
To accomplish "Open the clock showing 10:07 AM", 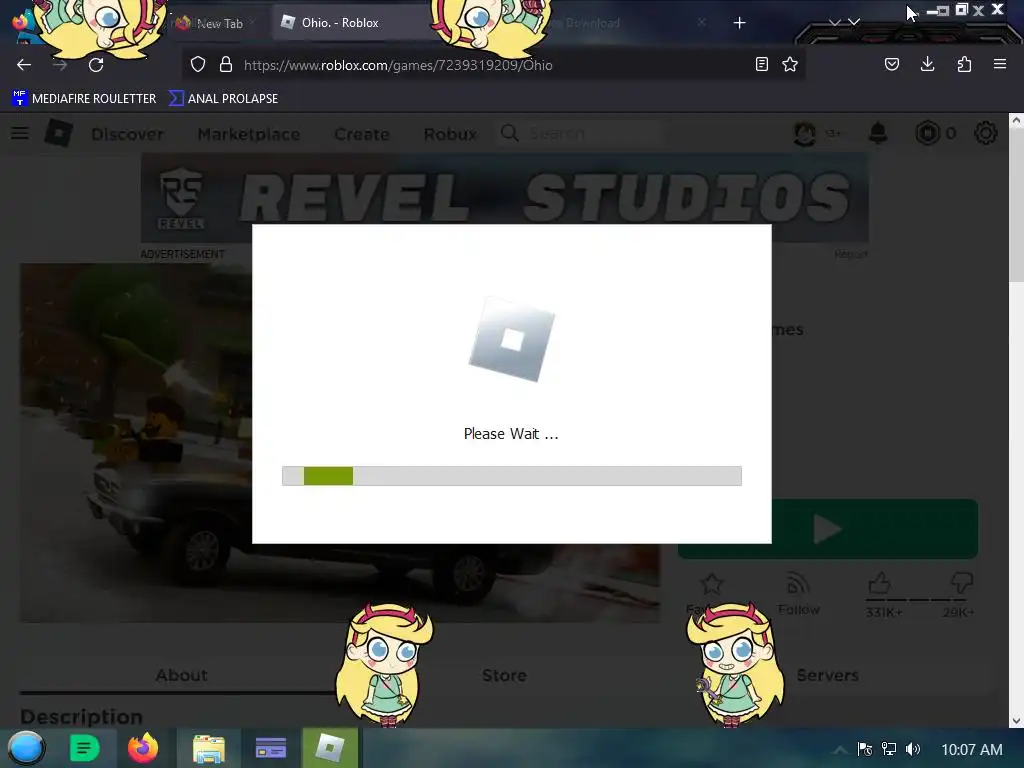I will 972,749.
